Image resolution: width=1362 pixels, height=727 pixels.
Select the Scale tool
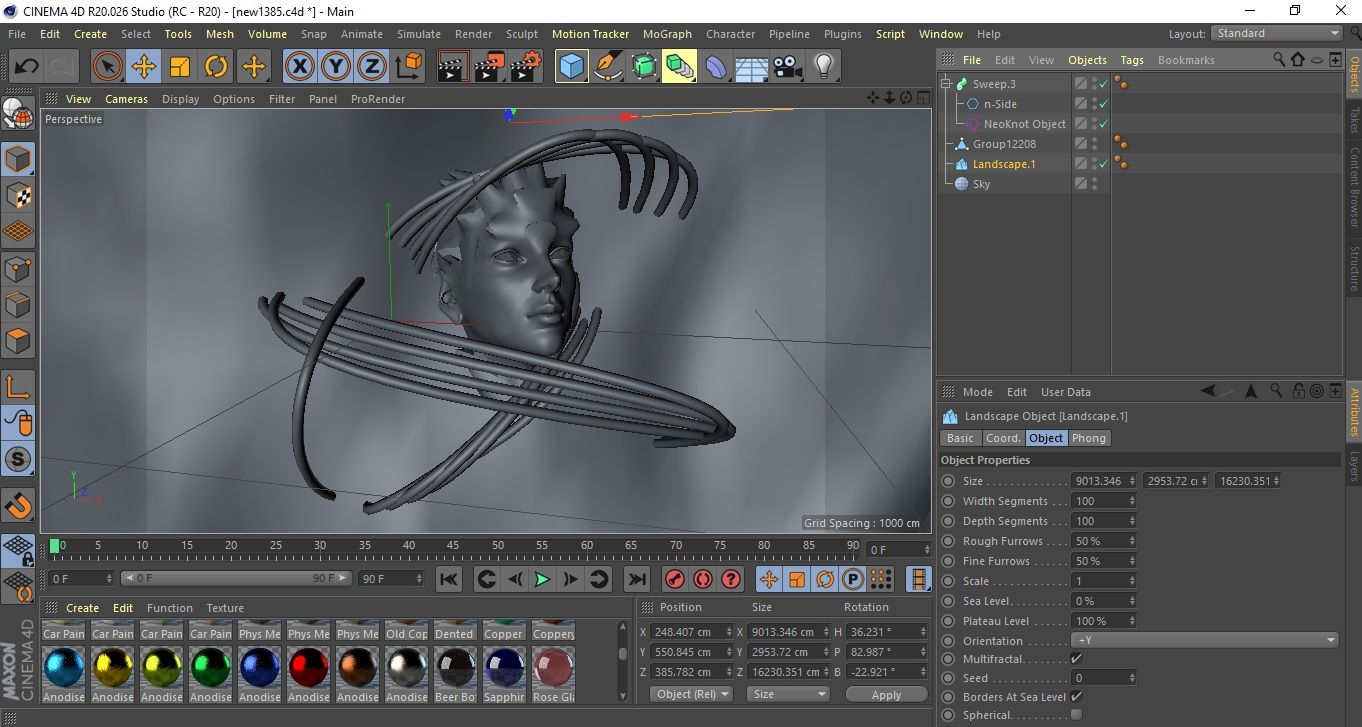180,67
